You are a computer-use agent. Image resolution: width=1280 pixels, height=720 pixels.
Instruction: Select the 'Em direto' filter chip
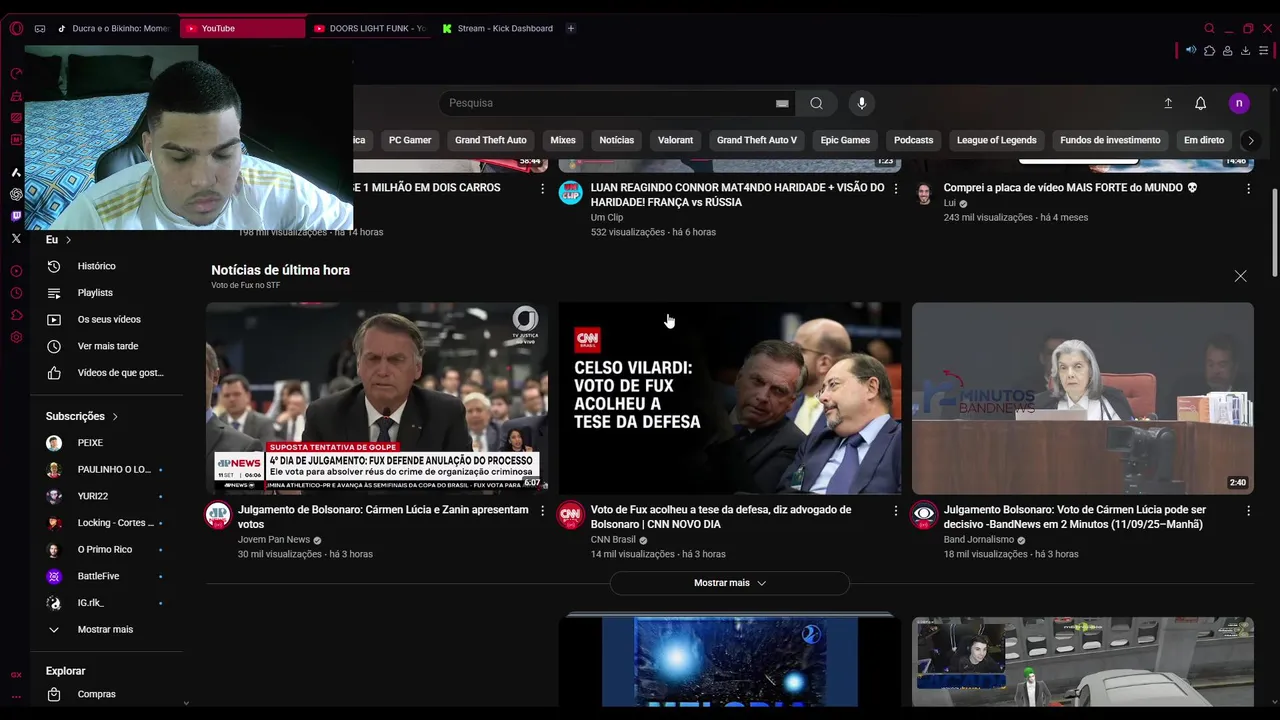point(1204,140)
